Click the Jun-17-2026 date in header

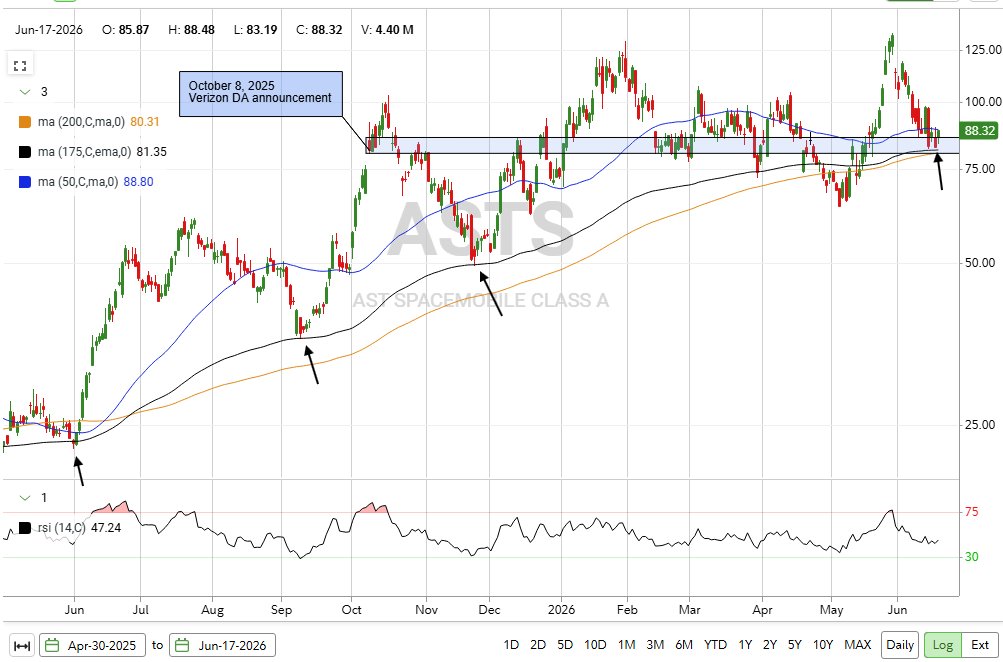pos(49,29)
